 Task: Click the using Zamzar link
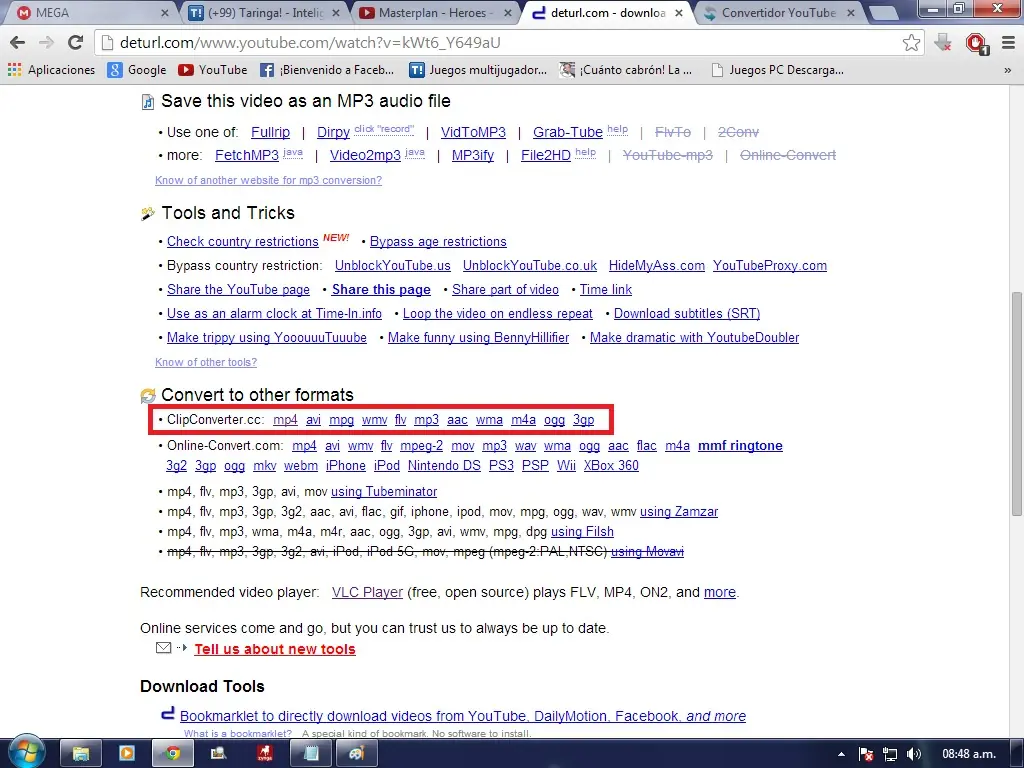[679, 512]
